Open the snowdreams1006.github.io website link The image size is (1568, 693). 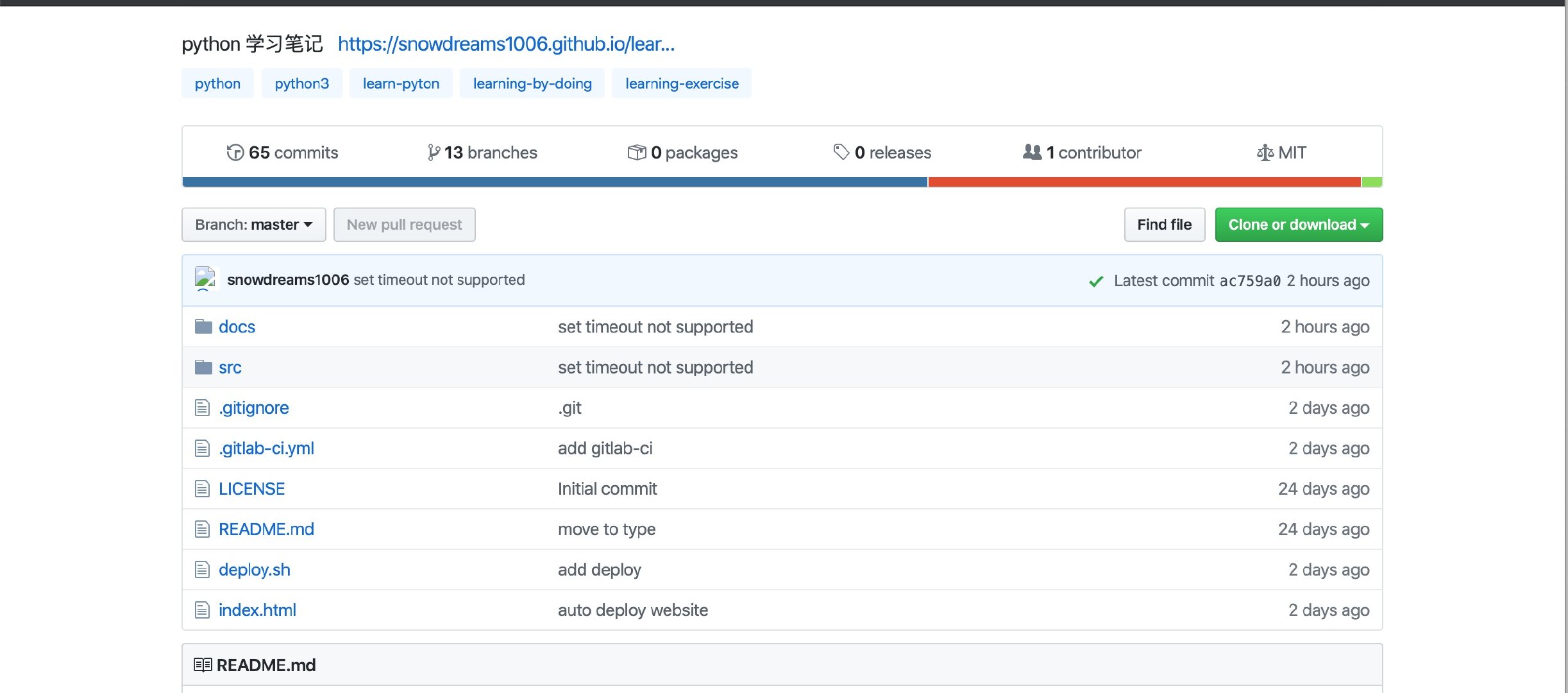tap(506, 44)
